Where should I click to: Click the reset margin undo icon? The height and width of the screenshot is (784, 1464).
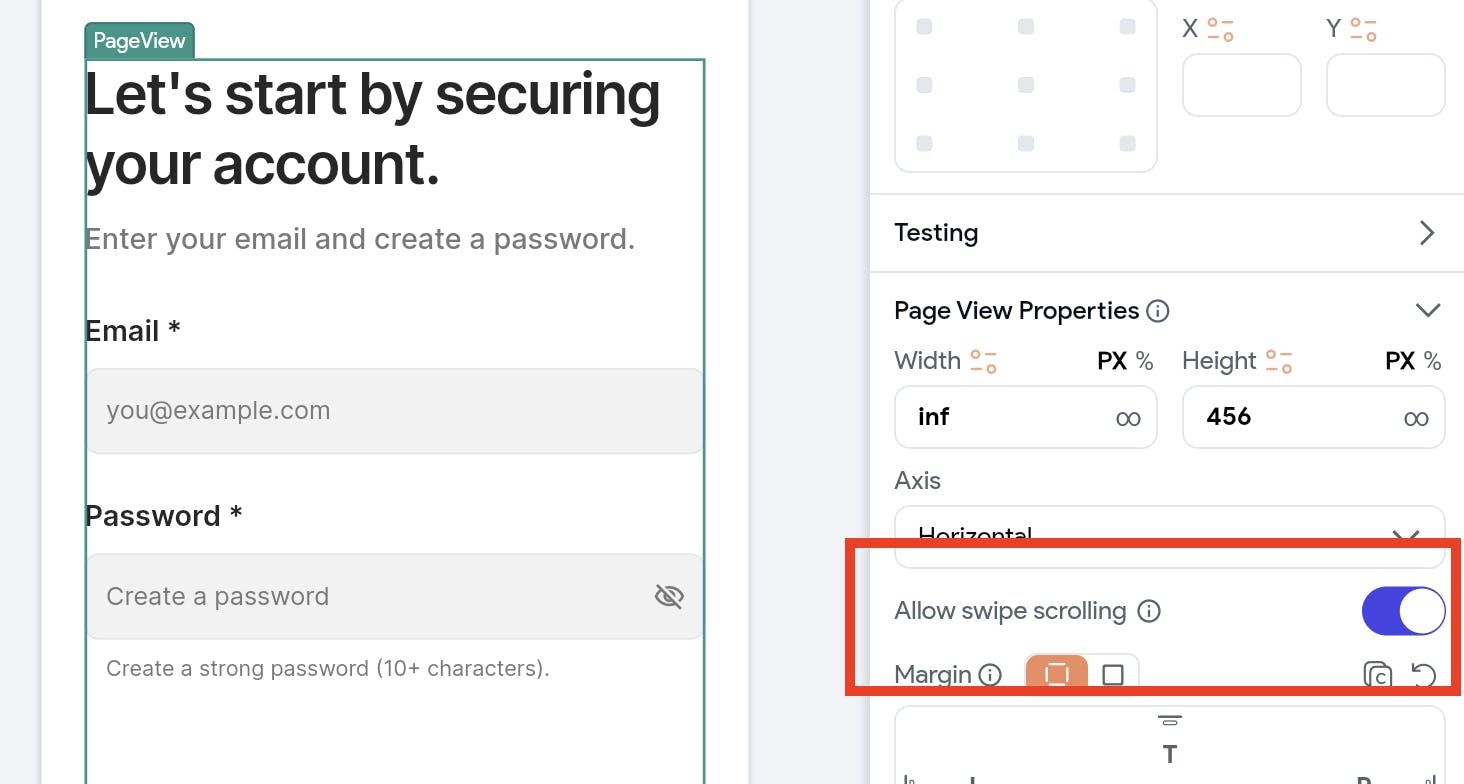[1423, 675]
